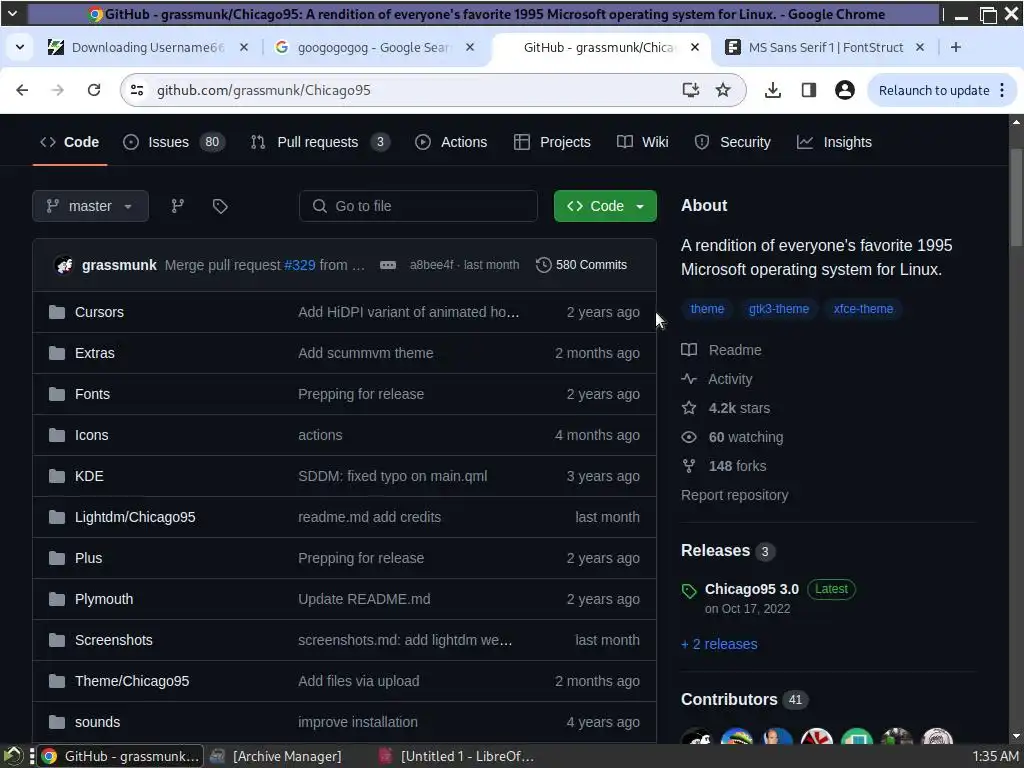1024x768 pixels.
Task: Select the gtk3-theme topic tag
Action: (778, 309)
